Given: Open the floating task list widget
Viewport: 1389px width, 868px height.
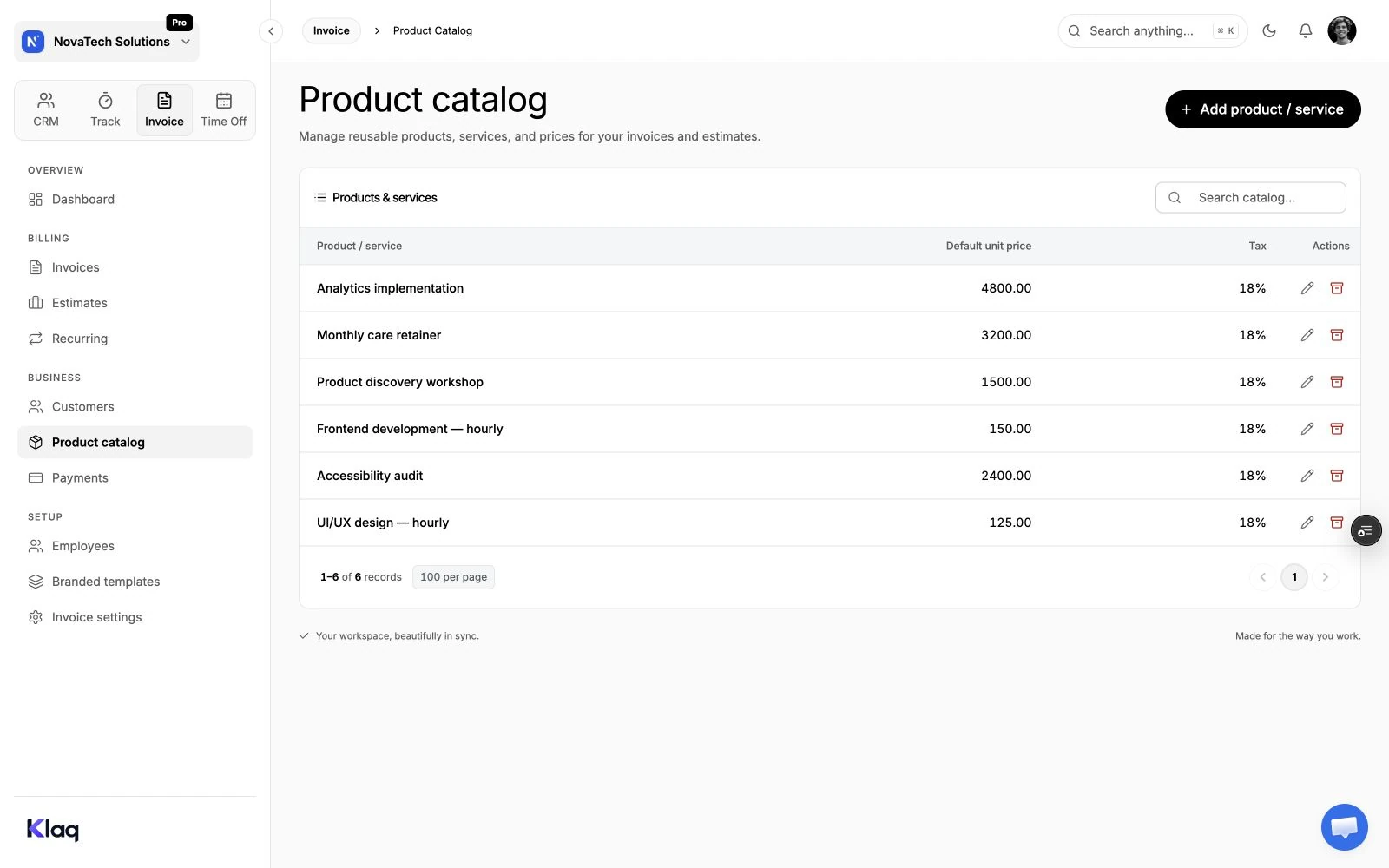Looking at the screenshot, I should (x=1366, y=530).
